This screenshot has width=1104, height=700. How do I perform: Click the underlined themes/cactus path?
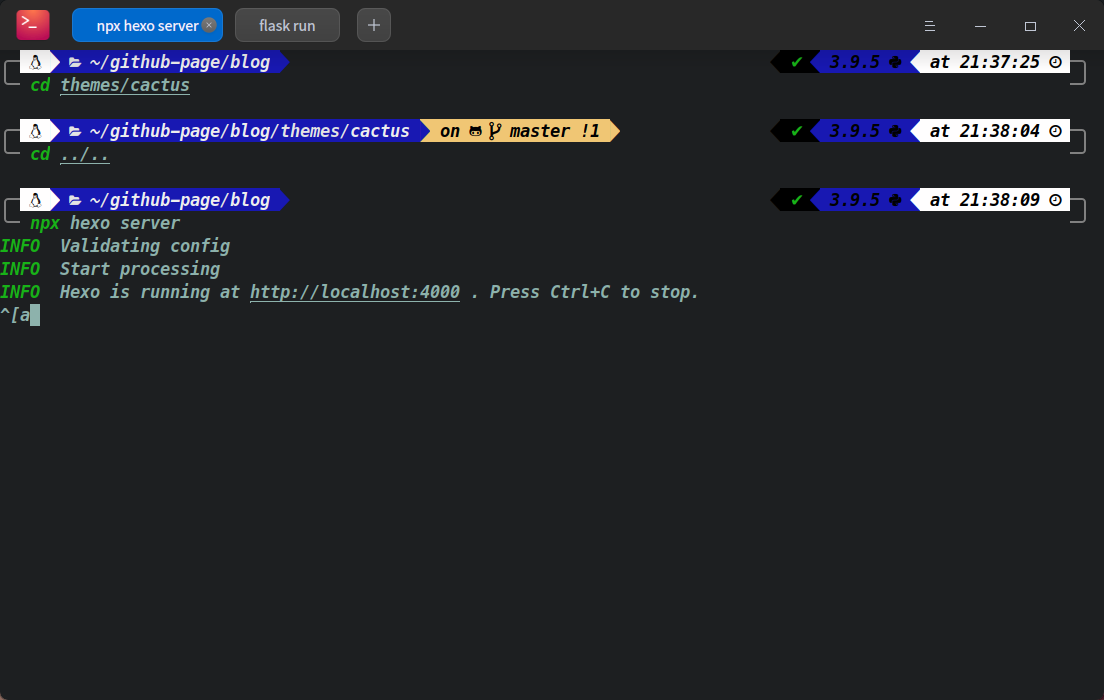point(125,85)
